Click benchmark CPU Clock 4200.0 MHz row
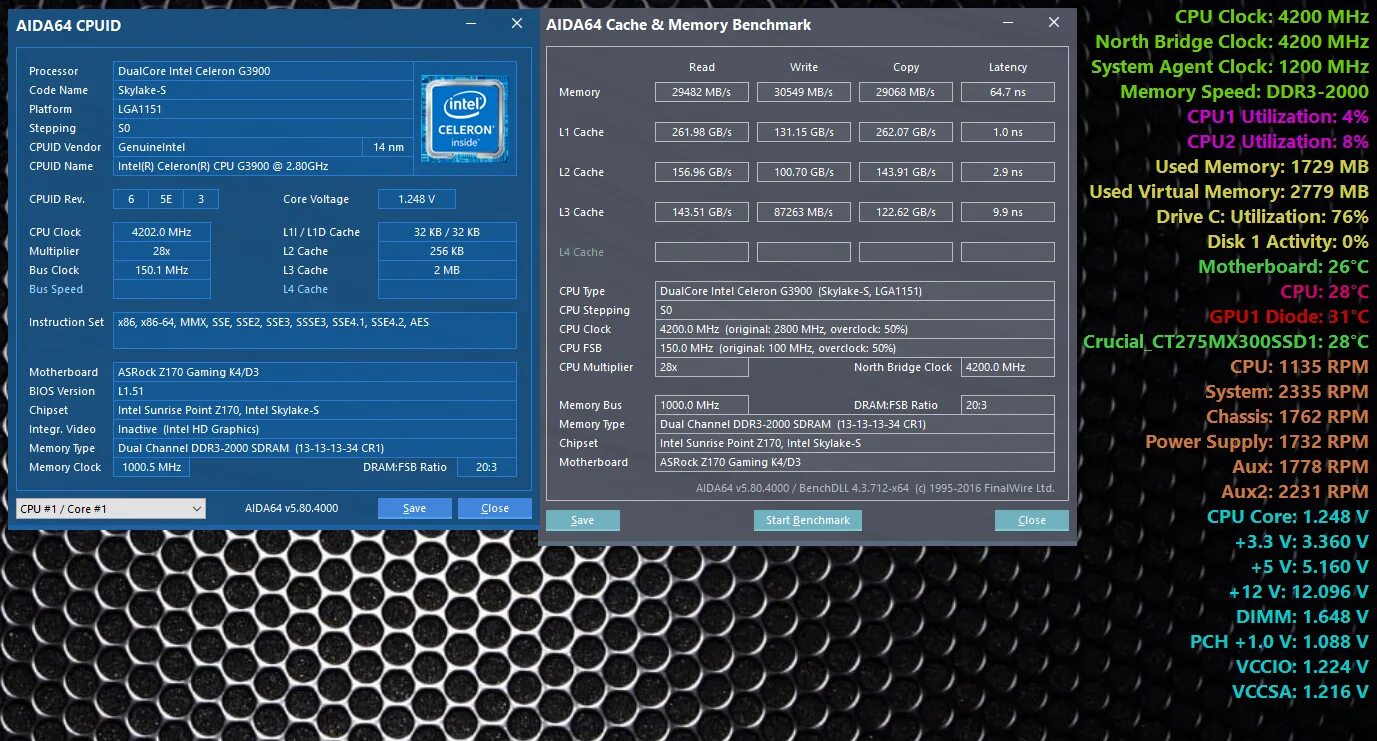1377x741 pixels. pos(855,329)
